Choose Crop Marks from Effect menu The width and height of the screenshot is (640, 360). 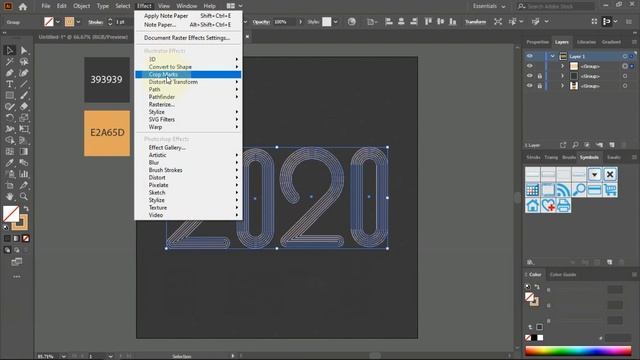point(188,74)
